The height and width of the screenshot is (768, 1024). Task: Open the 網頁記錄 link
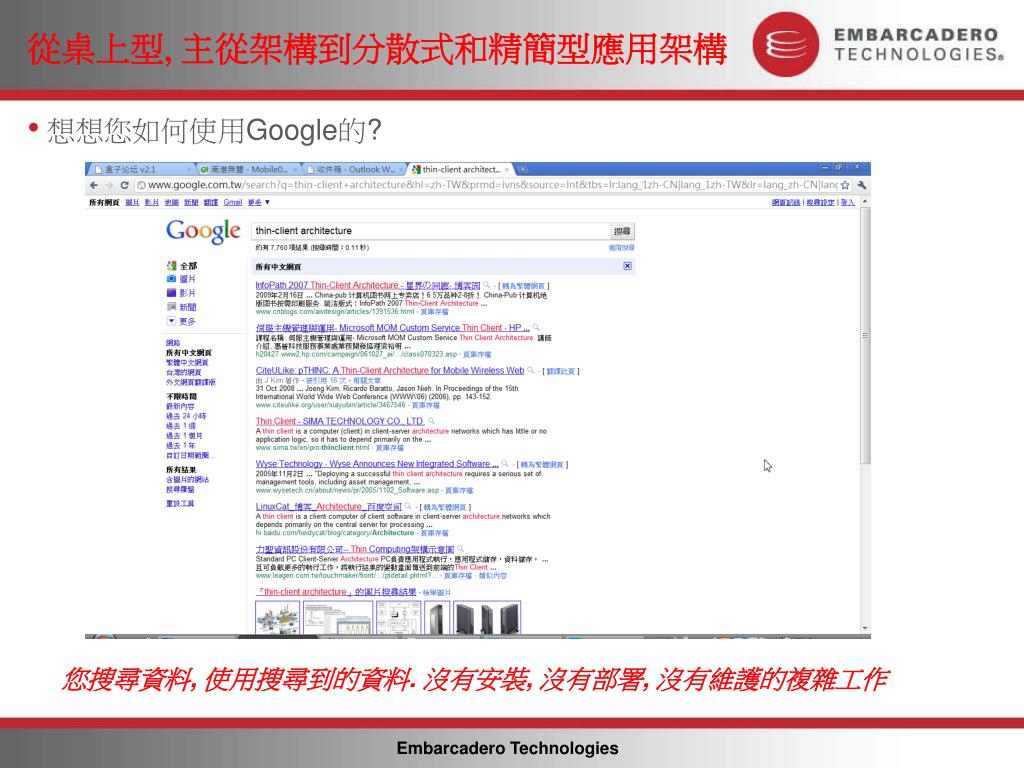tap(786, 202)
